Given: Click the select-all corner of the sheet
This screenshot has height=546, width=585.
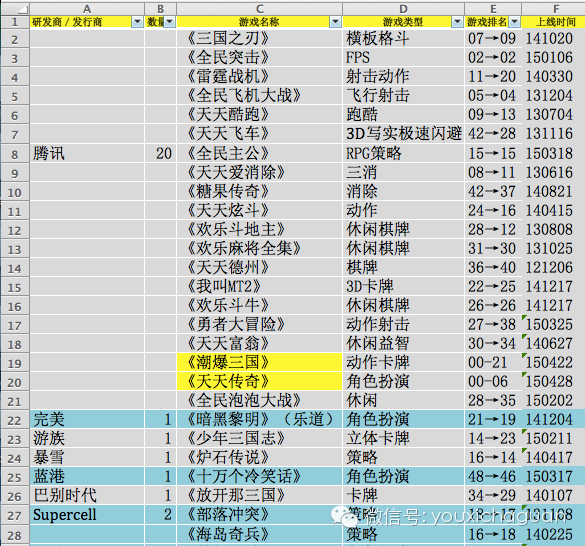Looking at the screenshot, I should [15, 9].
